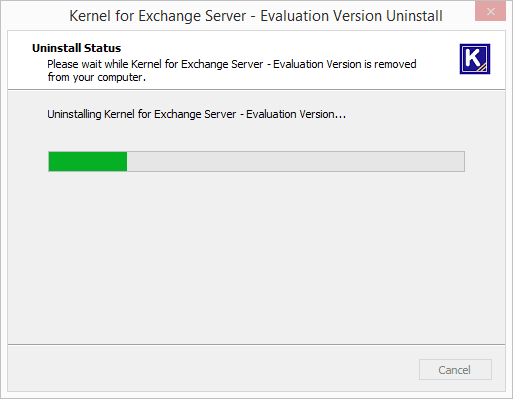Click the Kernel K logo icon
Image resolution: width=513 pixels, height=399 pixels.
[475, 59]
